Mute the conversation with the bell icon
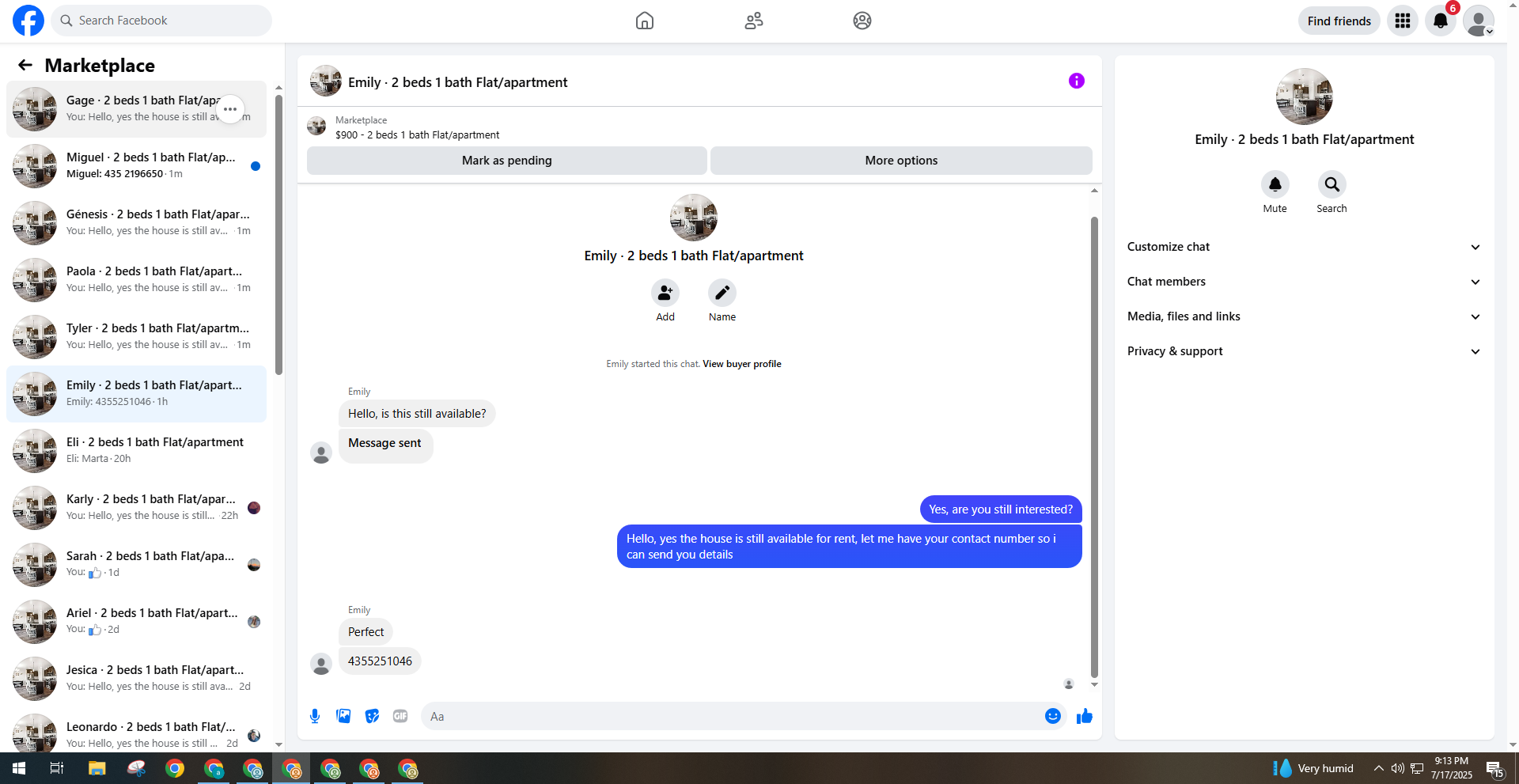 [1275, 184]
